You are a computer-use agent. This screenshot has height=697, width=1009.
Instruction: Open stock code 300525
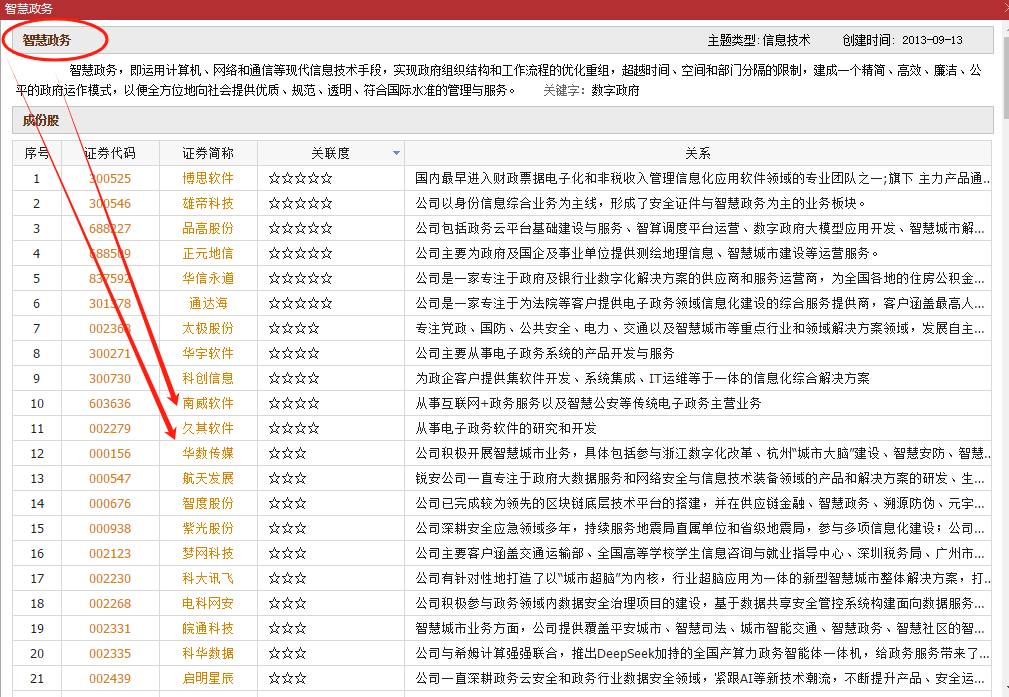pyautogui.click(x=110, y=178)
